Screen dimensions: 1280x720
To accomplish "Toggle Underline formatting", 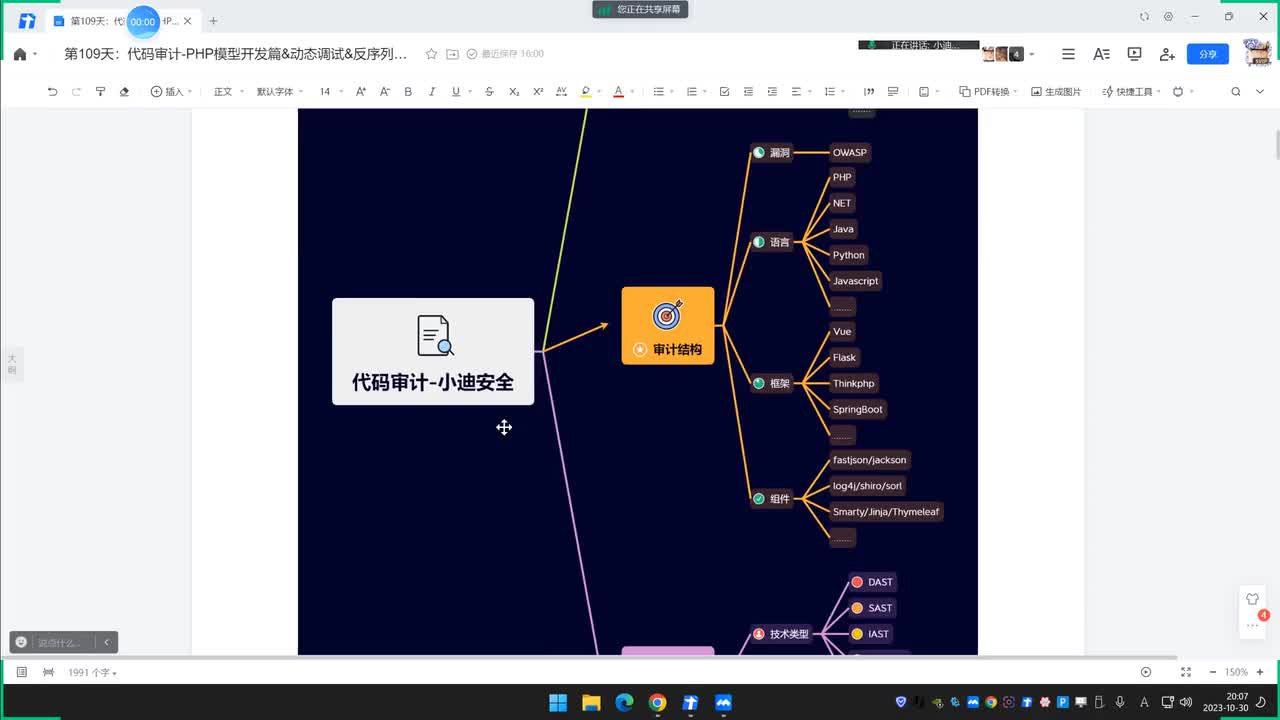I will click(x=456, y=92).
